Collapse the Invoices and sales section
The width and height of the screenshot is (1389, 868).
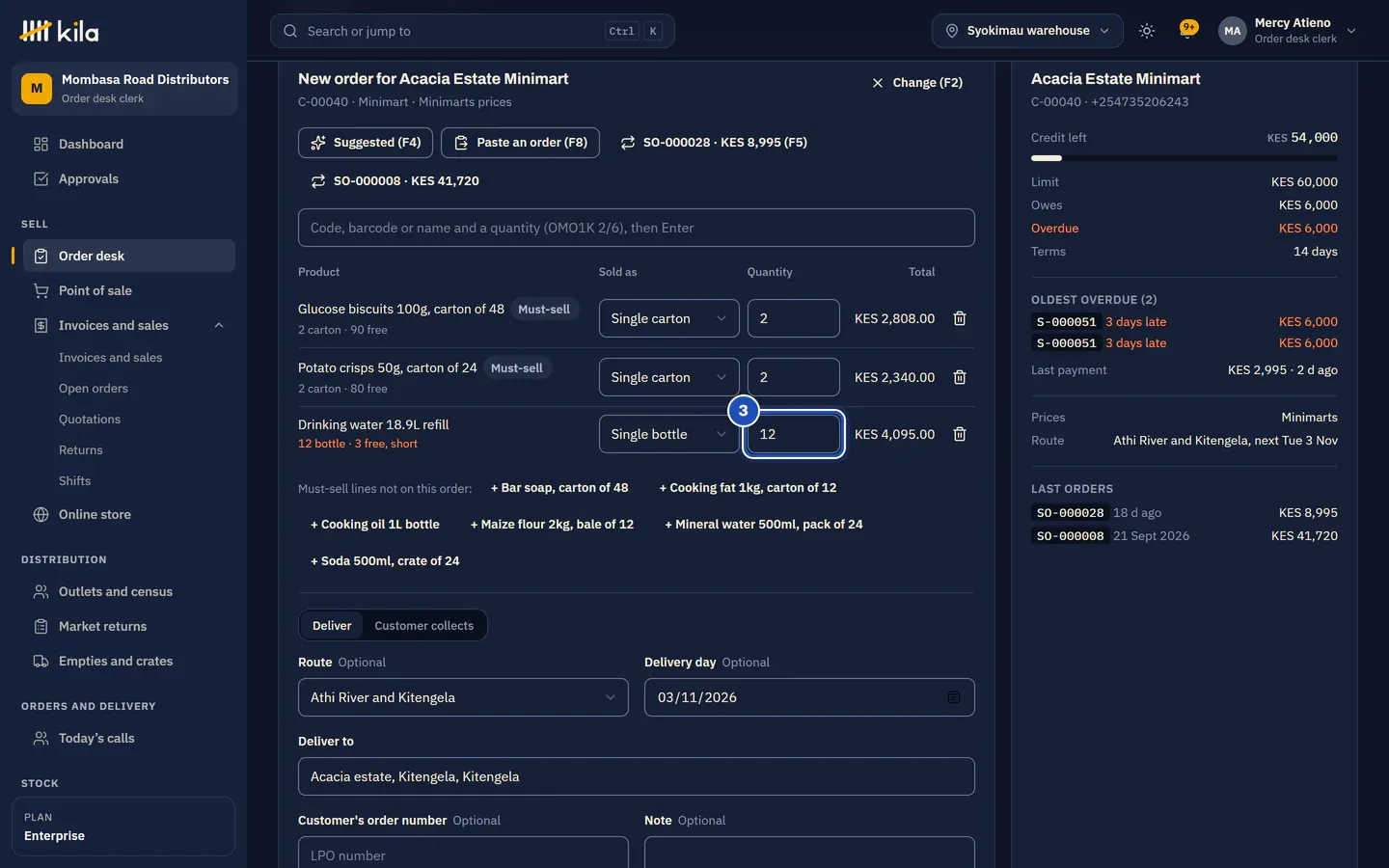(219, 325)
